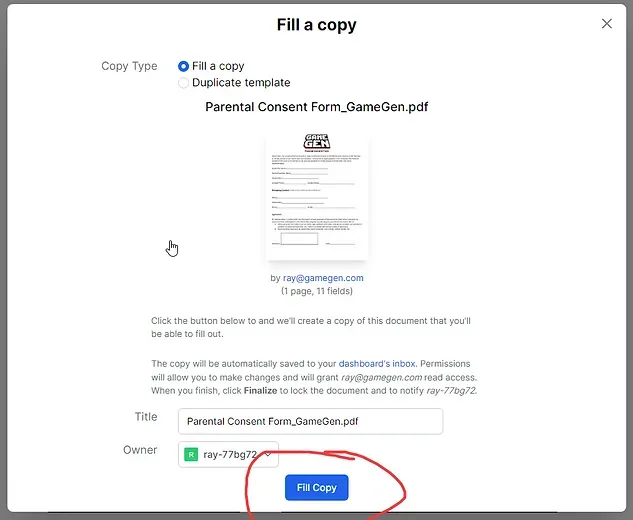Select the Fill a copy radio button
The width and height of the screenshot is (633, 520).
click(x=183, y=66)
